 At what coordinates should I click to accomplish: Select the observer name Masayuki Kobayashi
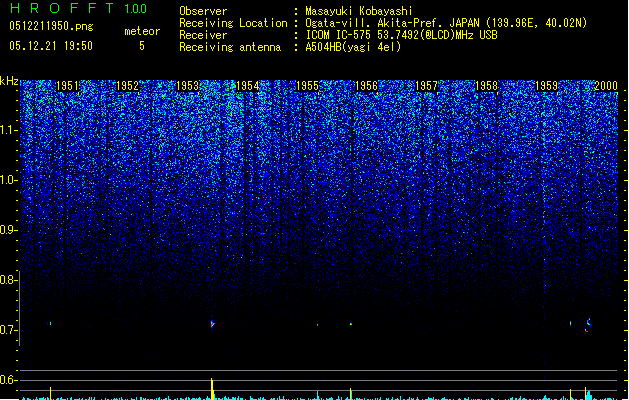(359, 11)
